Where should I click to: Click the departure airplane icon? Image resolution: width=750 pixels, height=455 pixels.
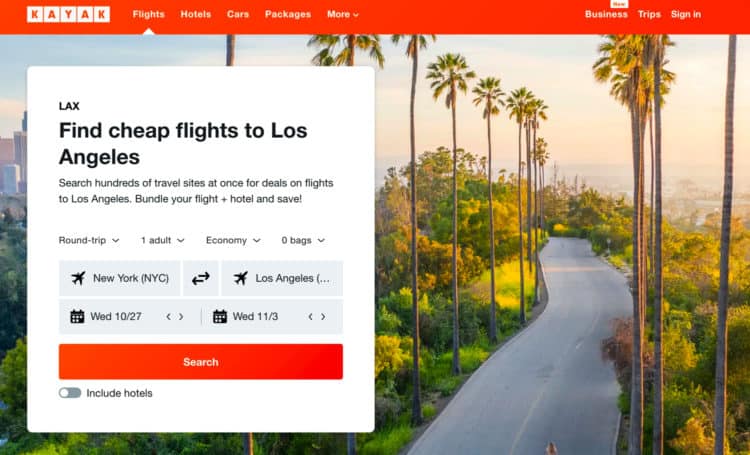tap(78, 278)
